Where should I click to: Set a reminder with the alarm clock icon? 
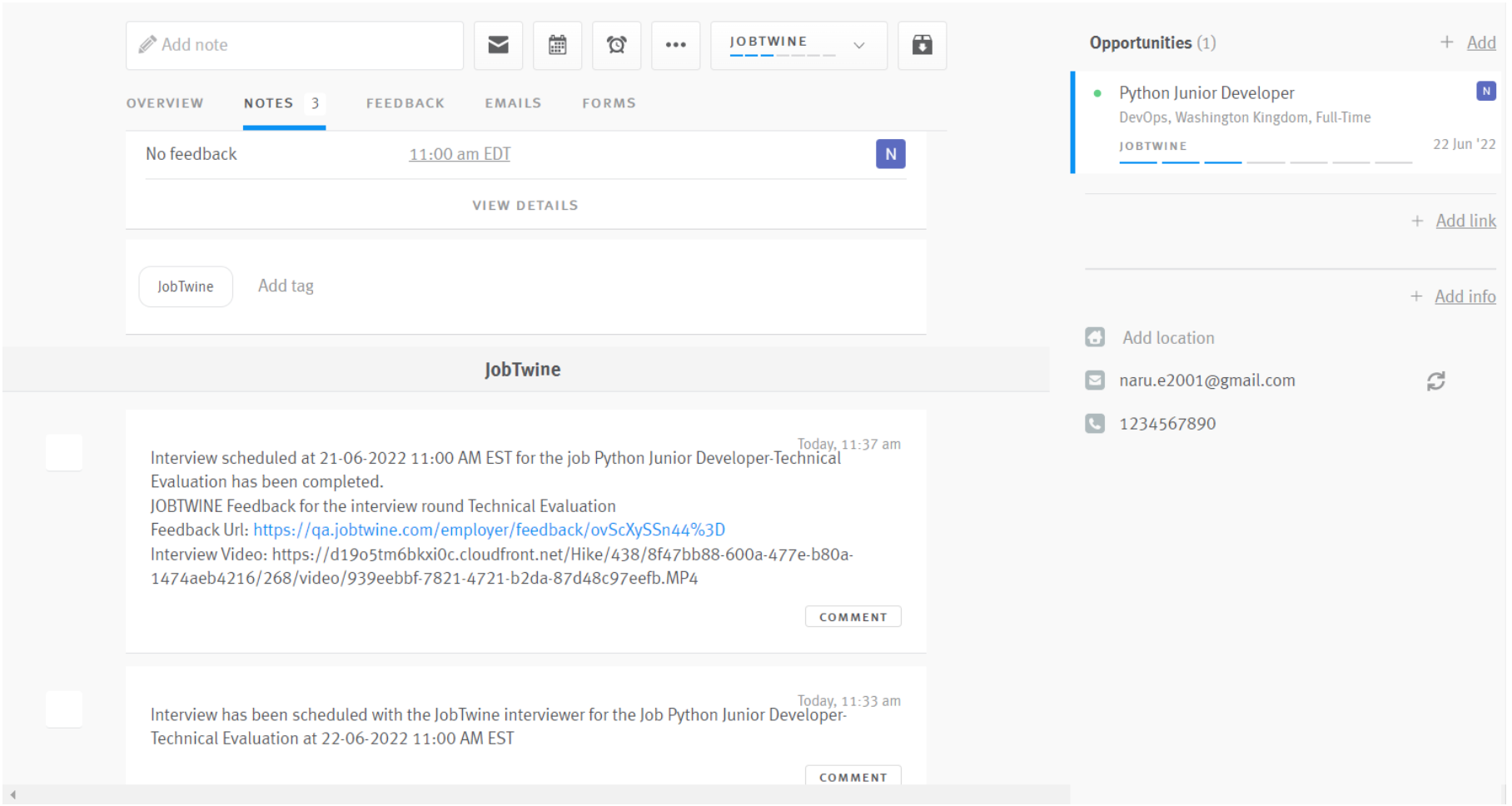click(616, 45)
